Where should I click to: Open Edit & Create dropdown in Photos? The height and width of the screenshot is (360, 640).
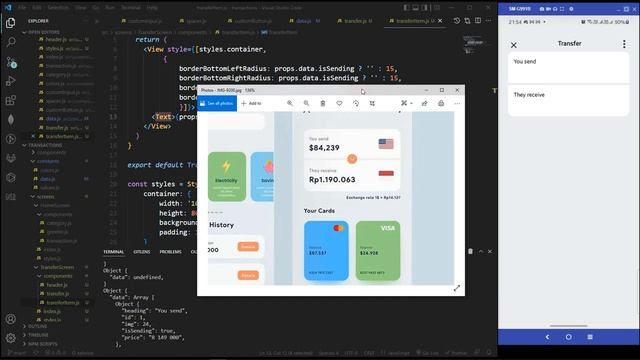(407, 103)
